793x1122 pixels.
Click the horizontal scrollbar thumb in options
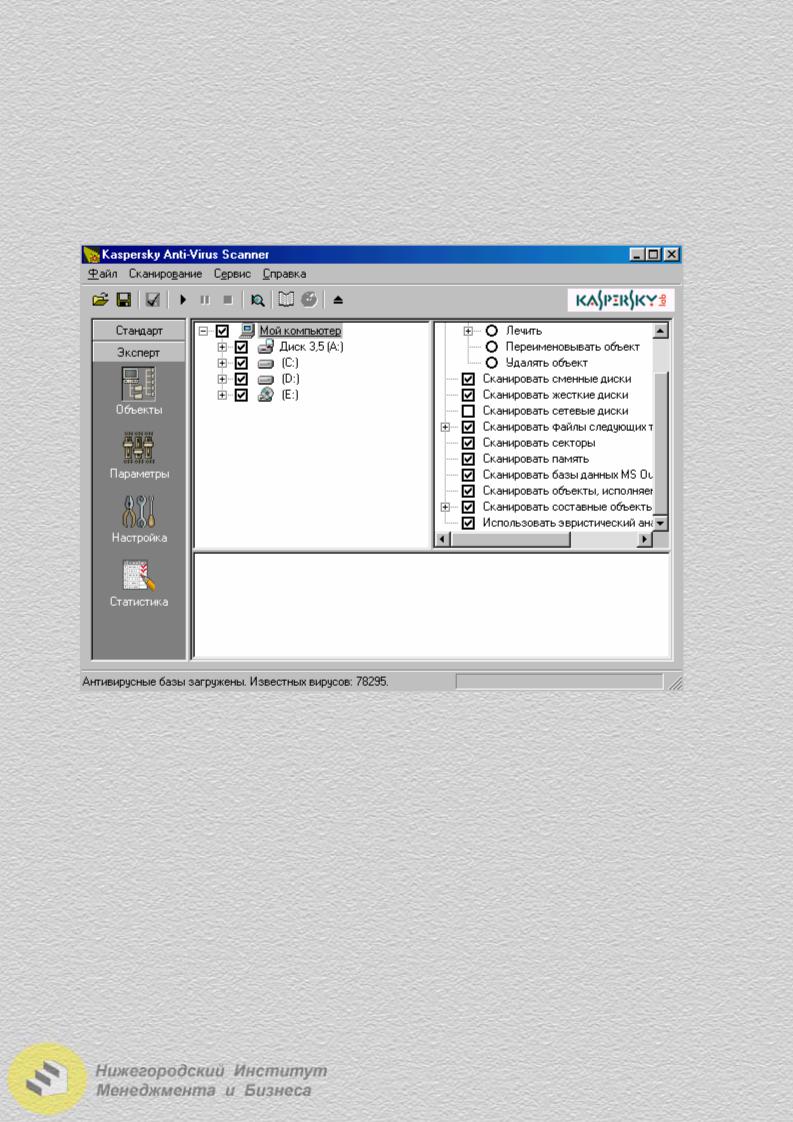point(511,539)
